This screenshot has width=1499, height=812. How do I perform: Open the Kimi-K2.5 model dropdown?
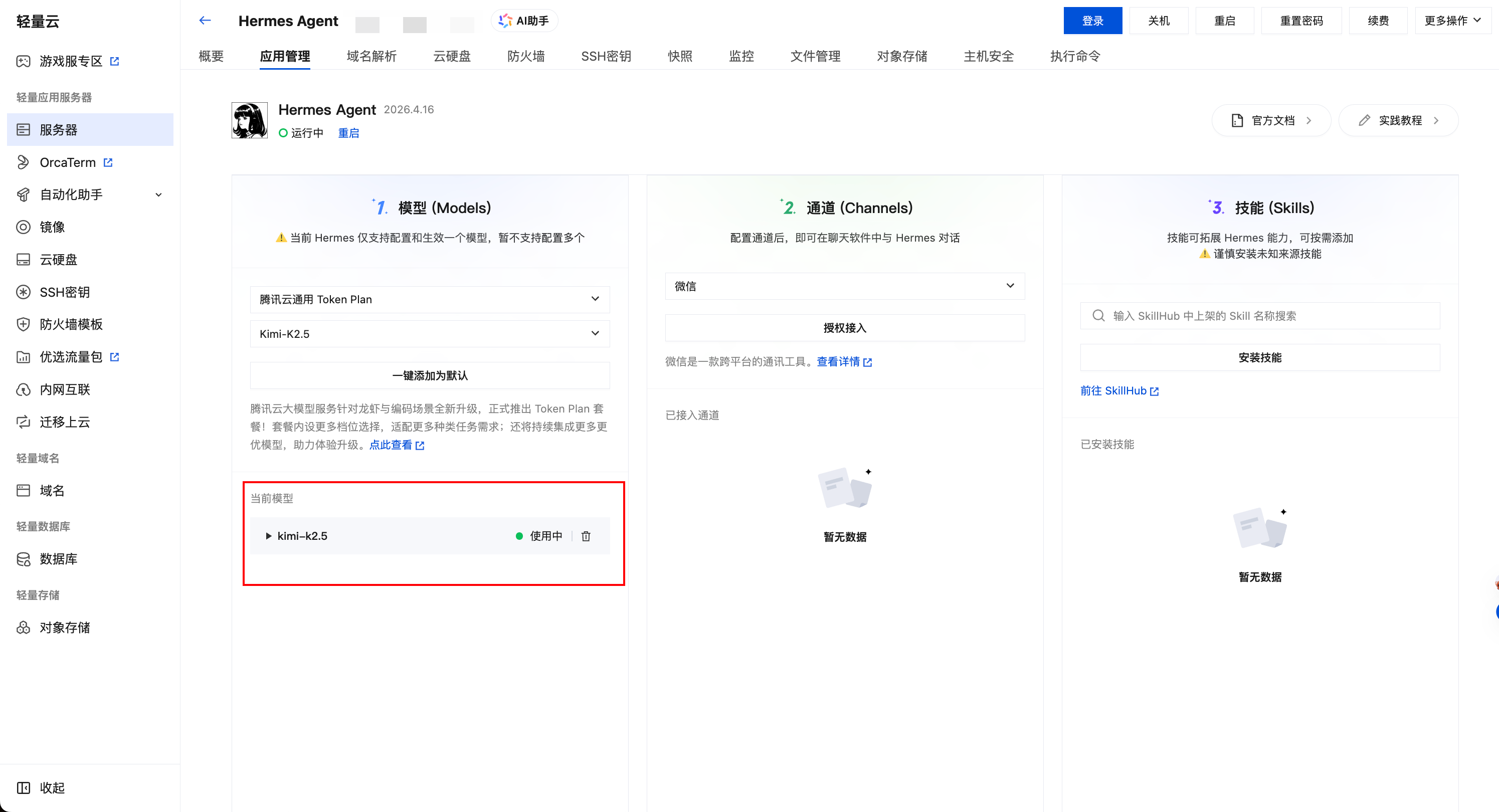coord(430,334)
